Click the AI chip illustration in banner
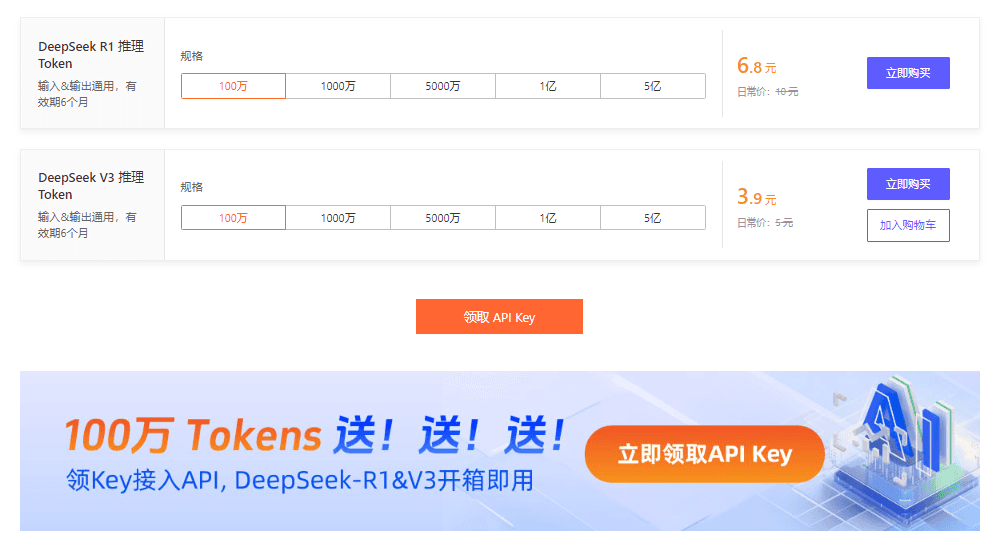 tap(904, 451)
